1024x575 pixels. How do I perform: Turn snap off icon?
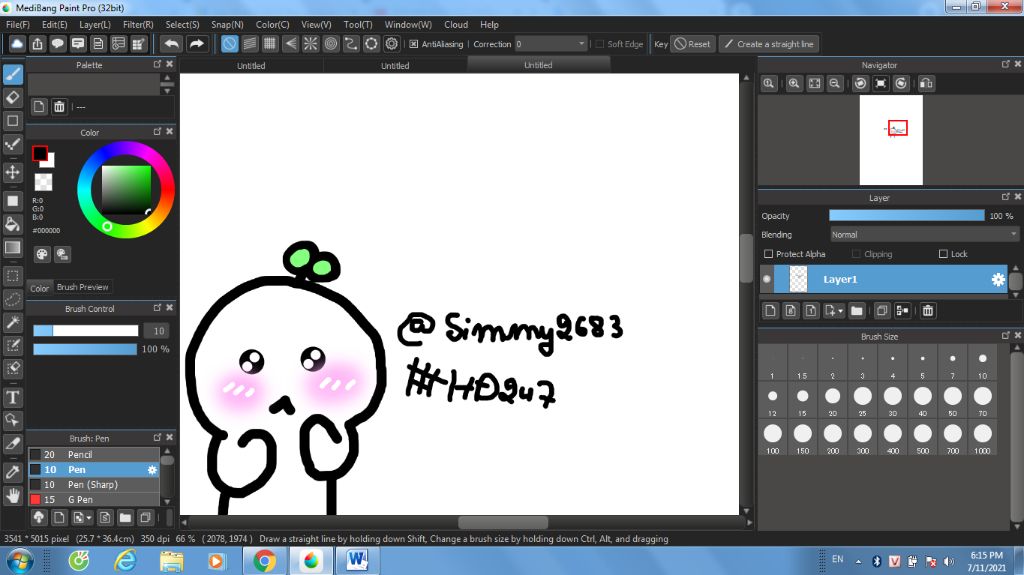pos(229,44)
